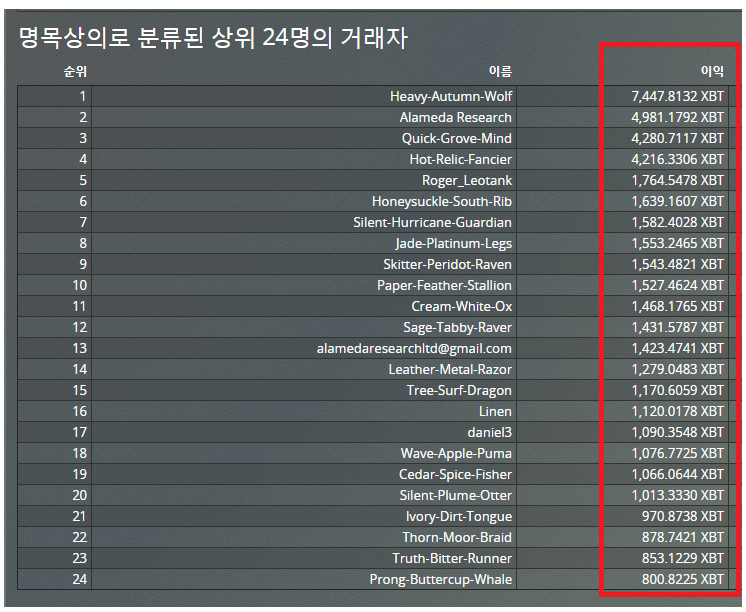The width and height of the screenshot is (746, 612).
Task: Click profit value 1,423.4741 XBT
Action: coord(677,348)
